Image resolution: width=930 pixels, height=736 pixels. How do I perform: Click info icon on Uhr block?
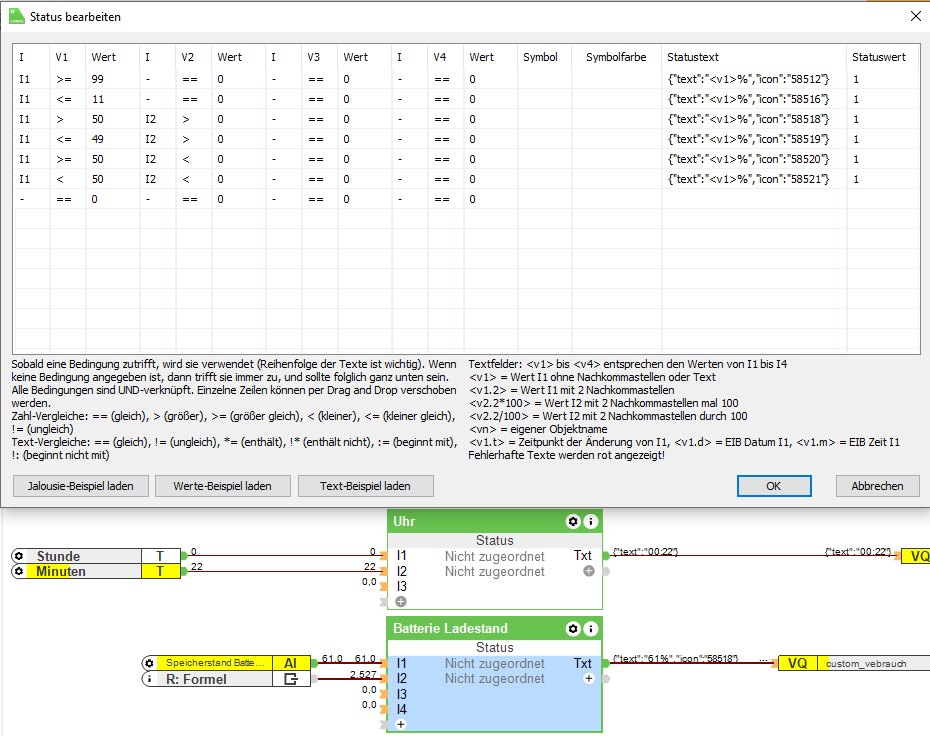tap(590, 522)
